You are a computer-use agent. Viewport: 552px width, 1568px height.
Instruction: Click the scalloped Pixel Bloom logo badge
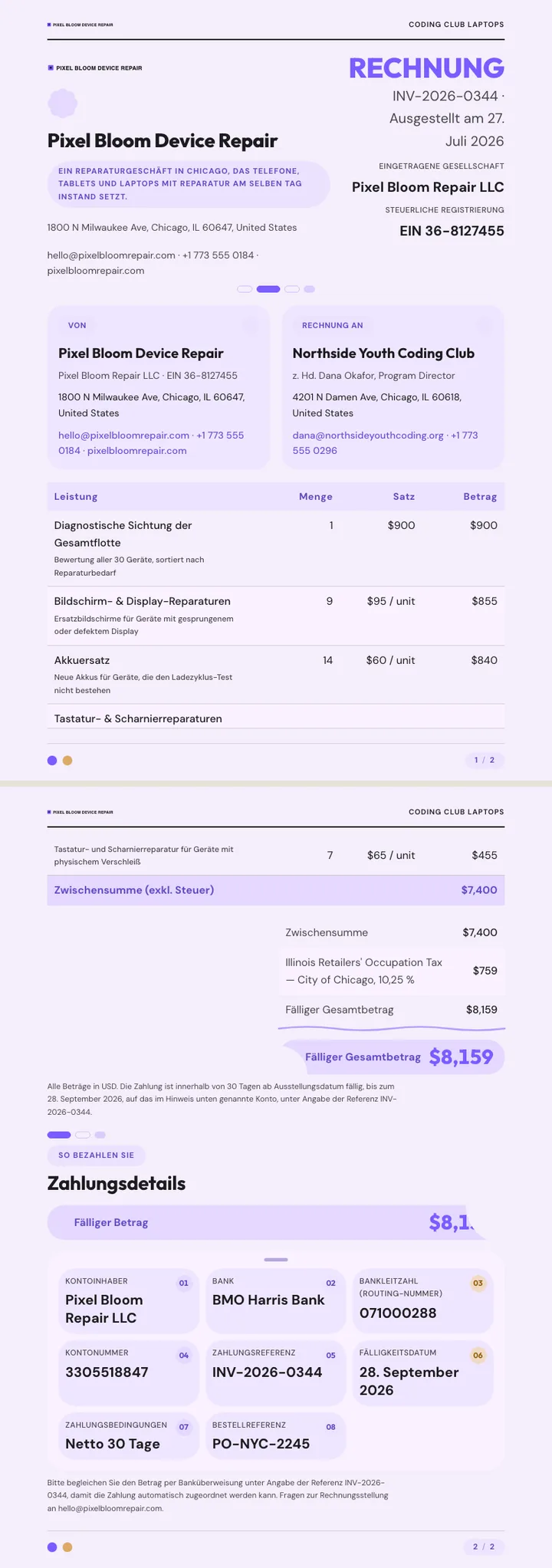(62, 104)
